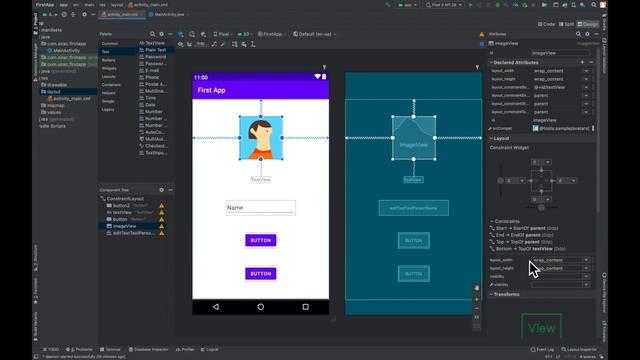The height and width of the screenshot is (360, 640).
Task: Open Component Tree settings gear
Action: (162, 190)
